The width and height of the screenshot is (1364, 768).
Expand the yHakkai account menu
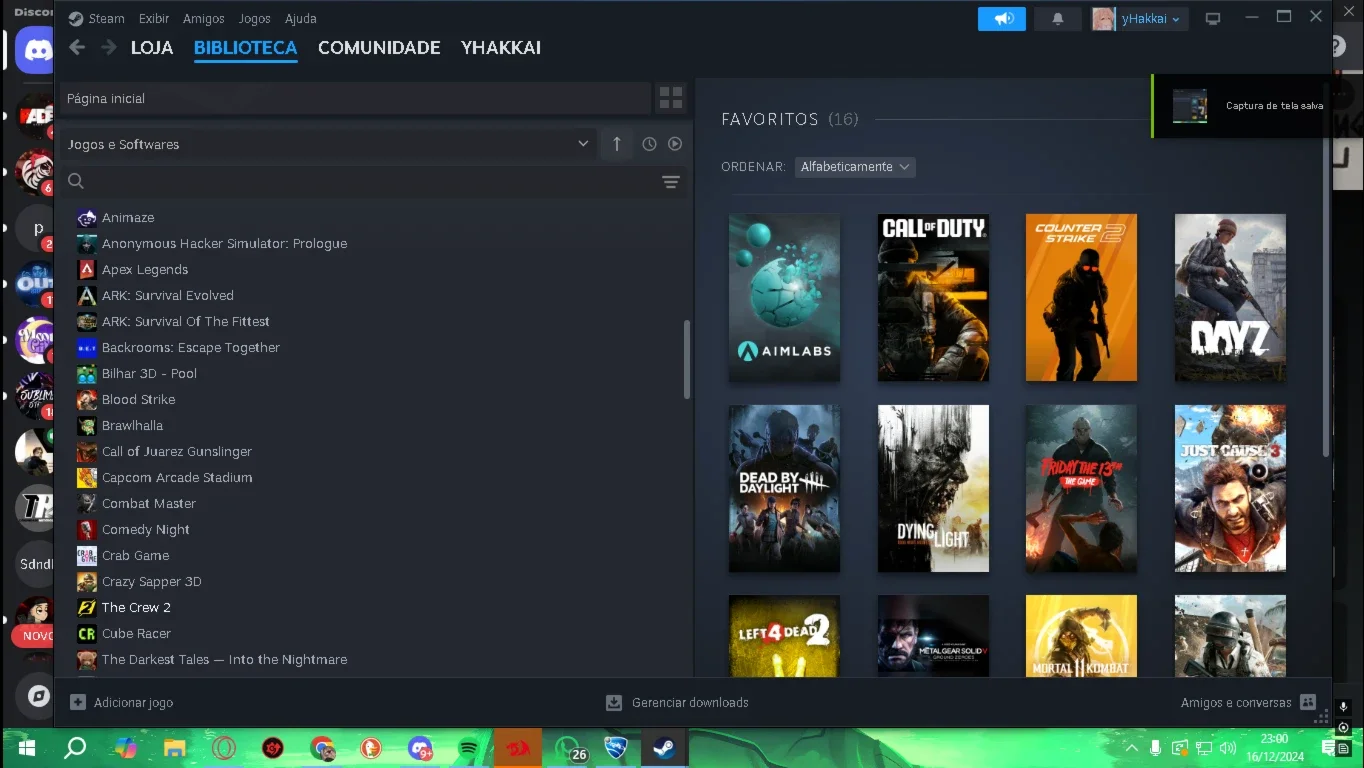(1139, 19)
